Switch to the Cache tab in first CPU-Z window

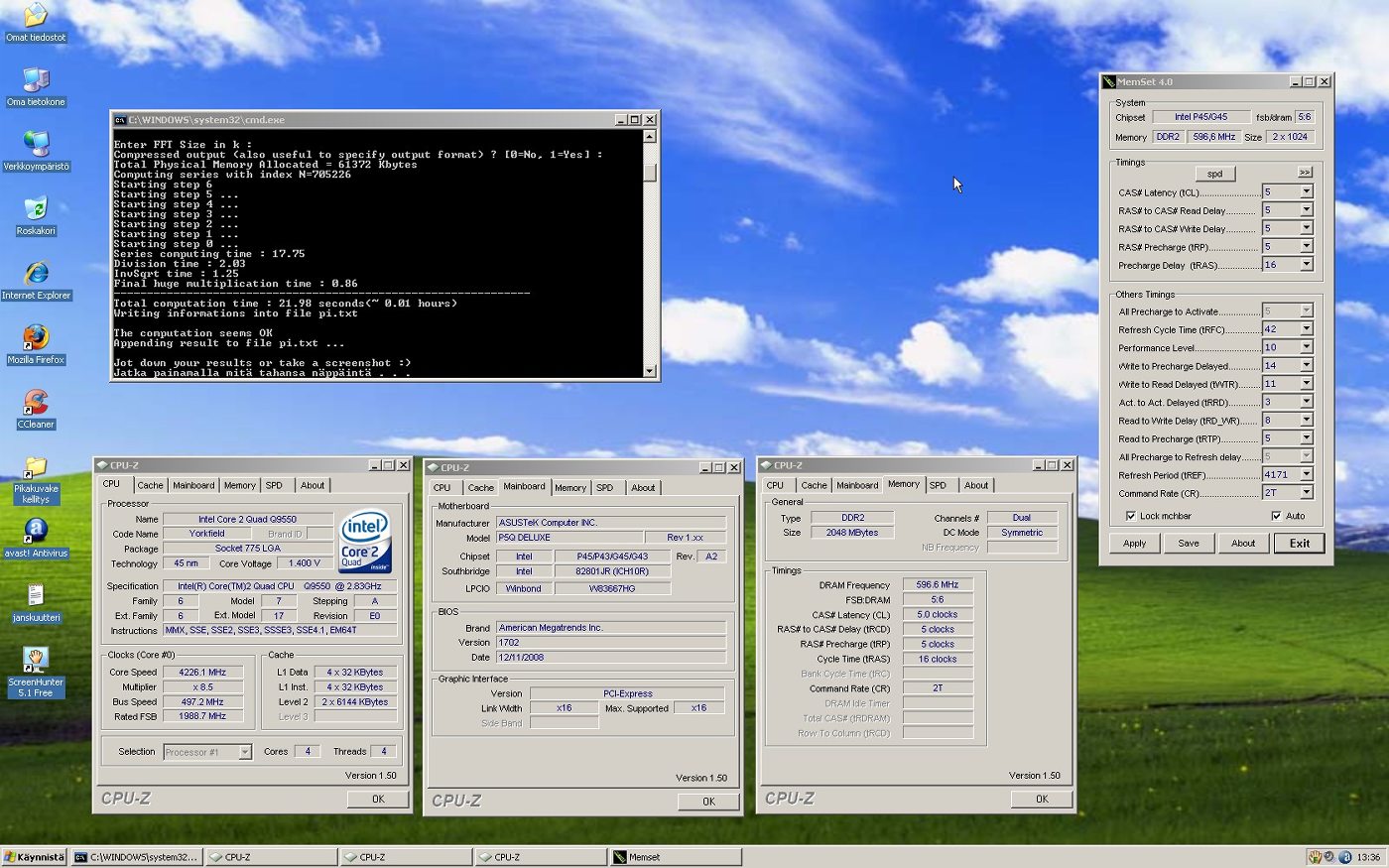(x=150, y=485)
